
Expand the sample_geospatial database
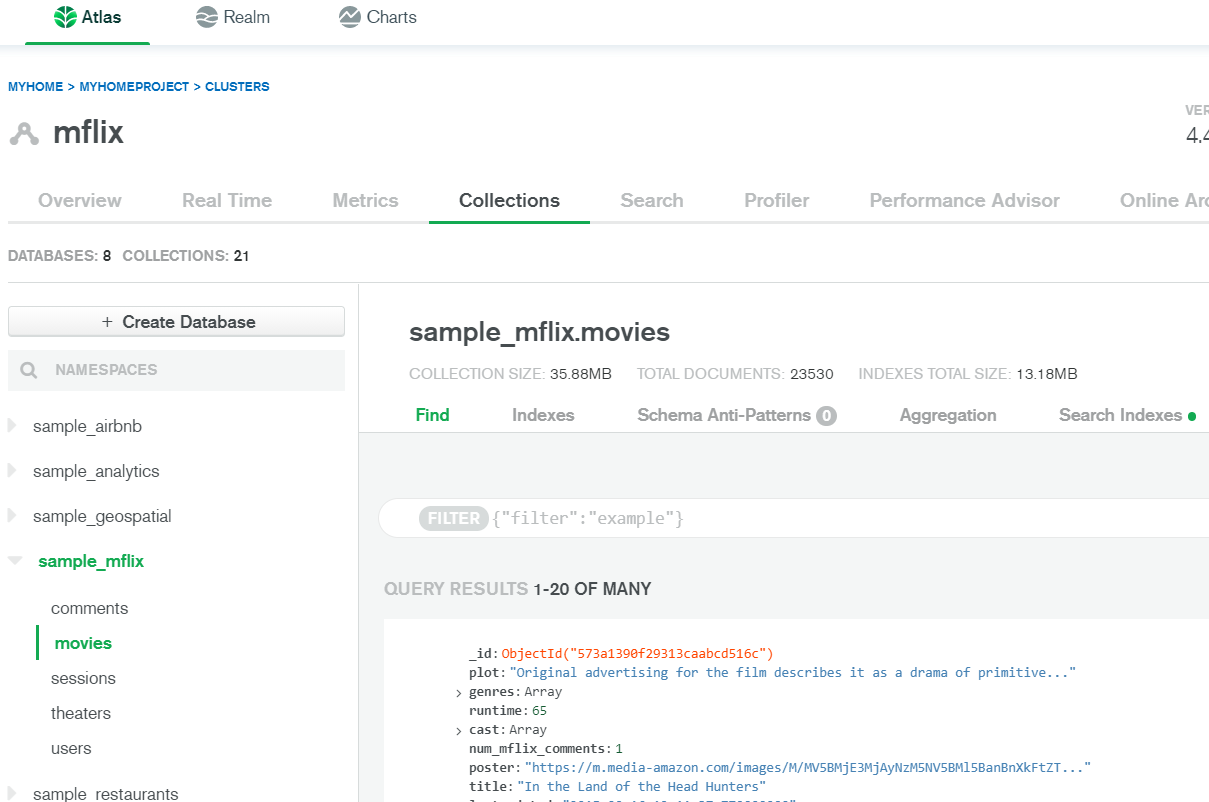click(14, 515)
